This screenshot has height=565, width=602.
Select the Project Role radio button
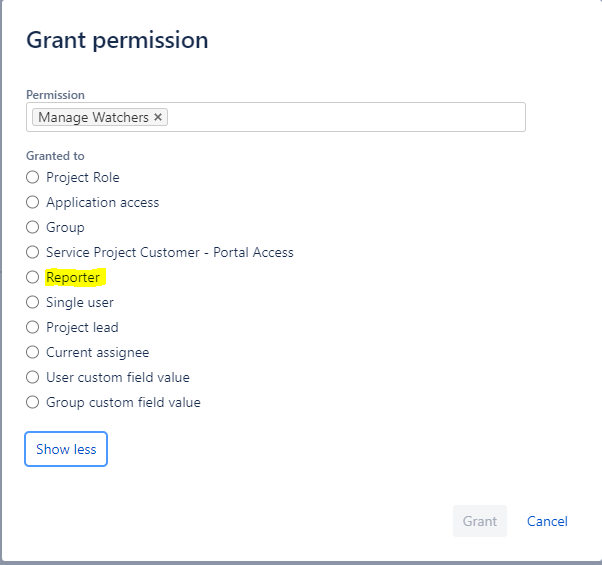coord(33,177)
